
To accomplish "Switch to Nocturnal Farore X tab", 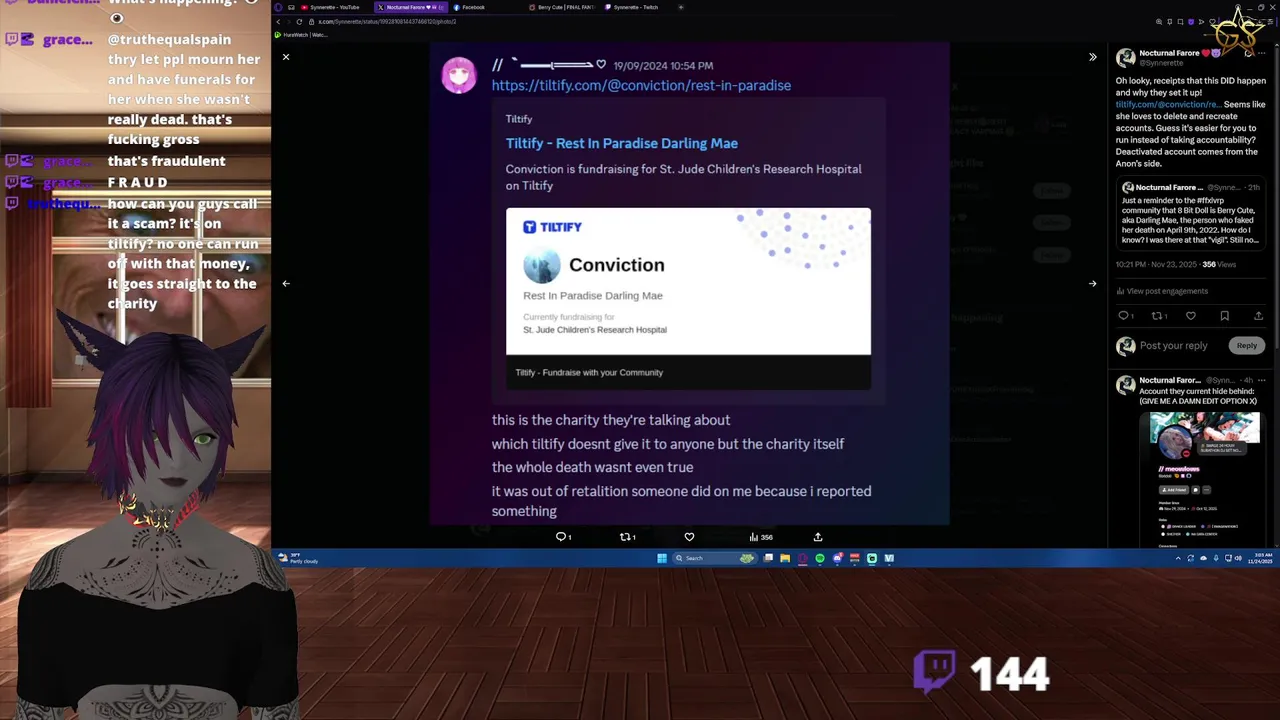I will (410, 7).
